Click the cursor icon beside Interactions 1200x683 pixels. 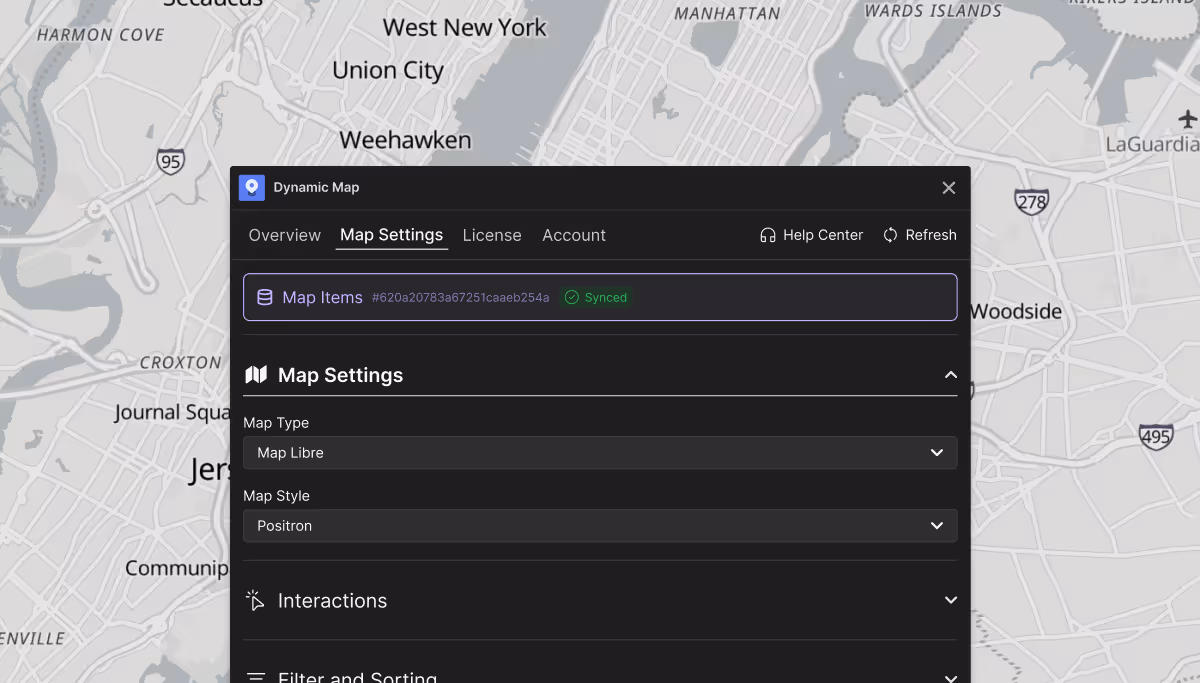(x=256, y=600)
